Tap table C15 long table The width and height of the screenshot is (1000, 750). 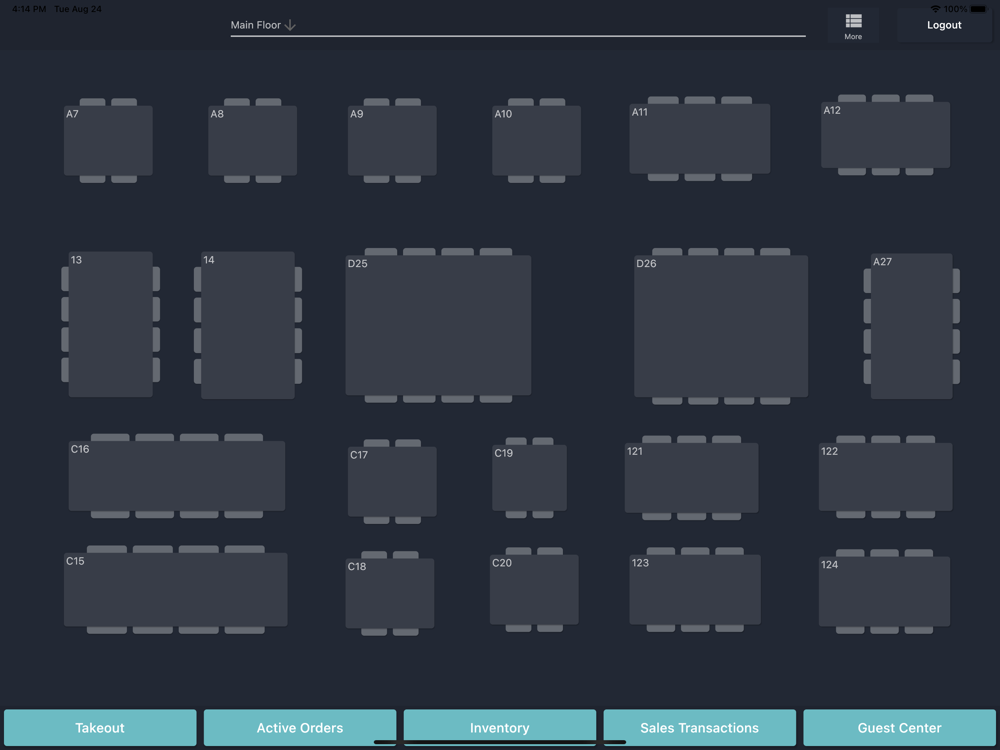[175, 589]
